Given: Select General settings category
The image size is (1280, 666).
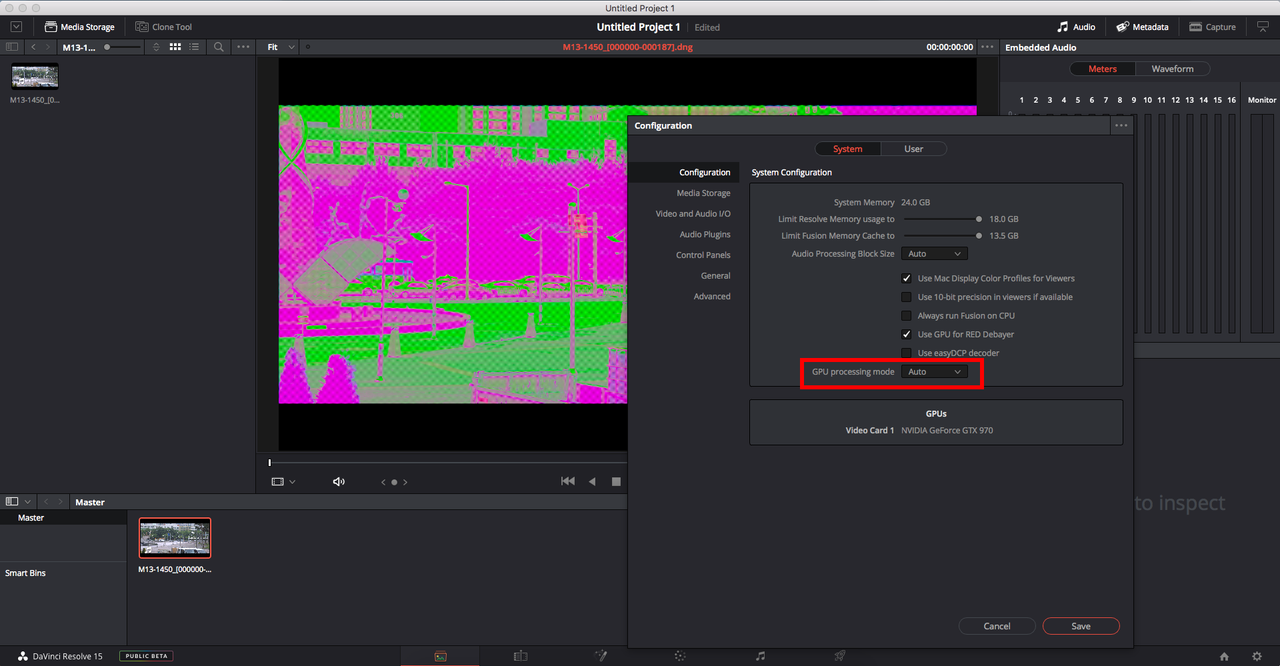Looking at the screenshot, I should [716, 276].
